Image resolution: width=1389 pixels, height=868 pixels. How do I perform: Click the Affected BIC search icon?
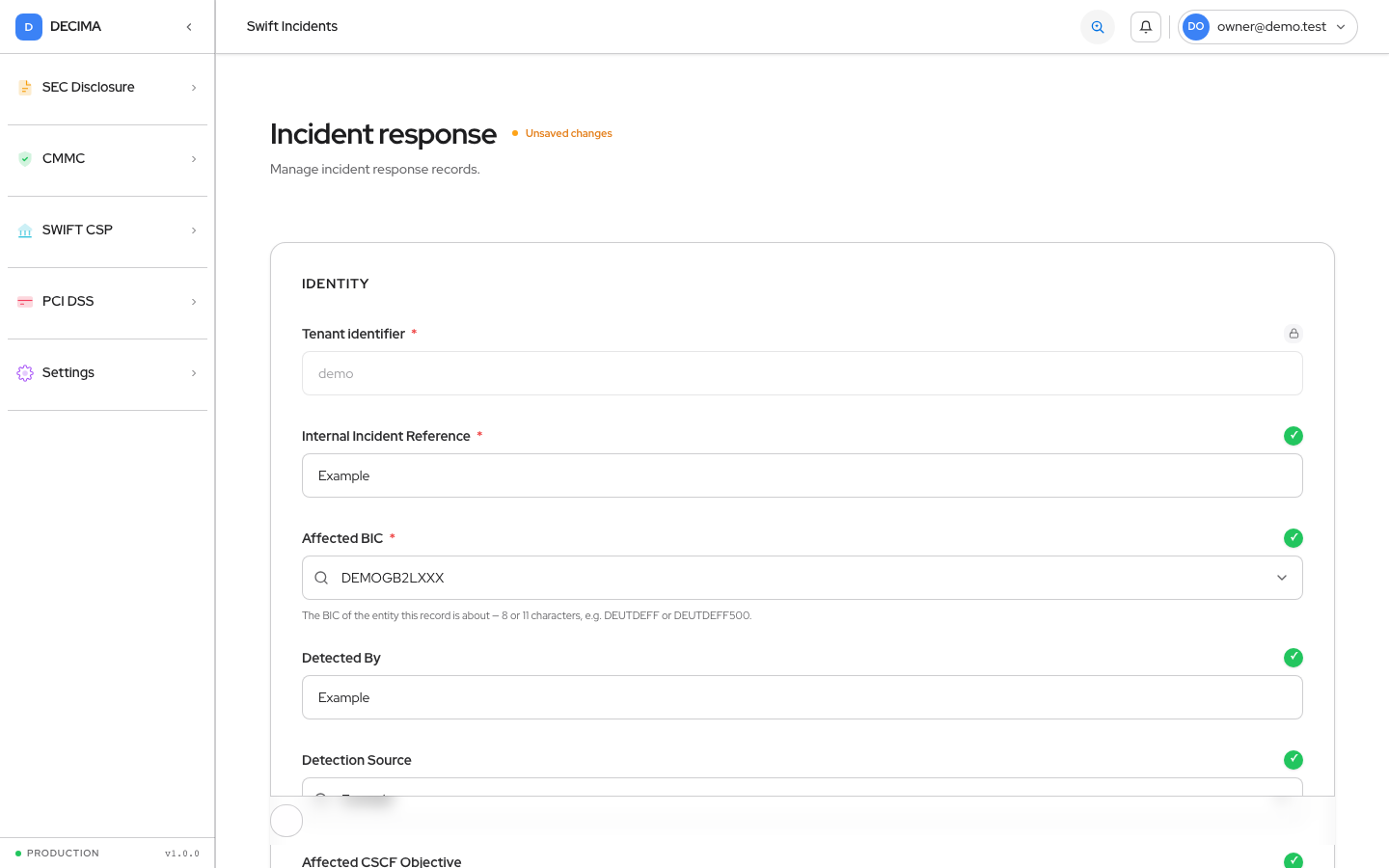click(321, 578)
